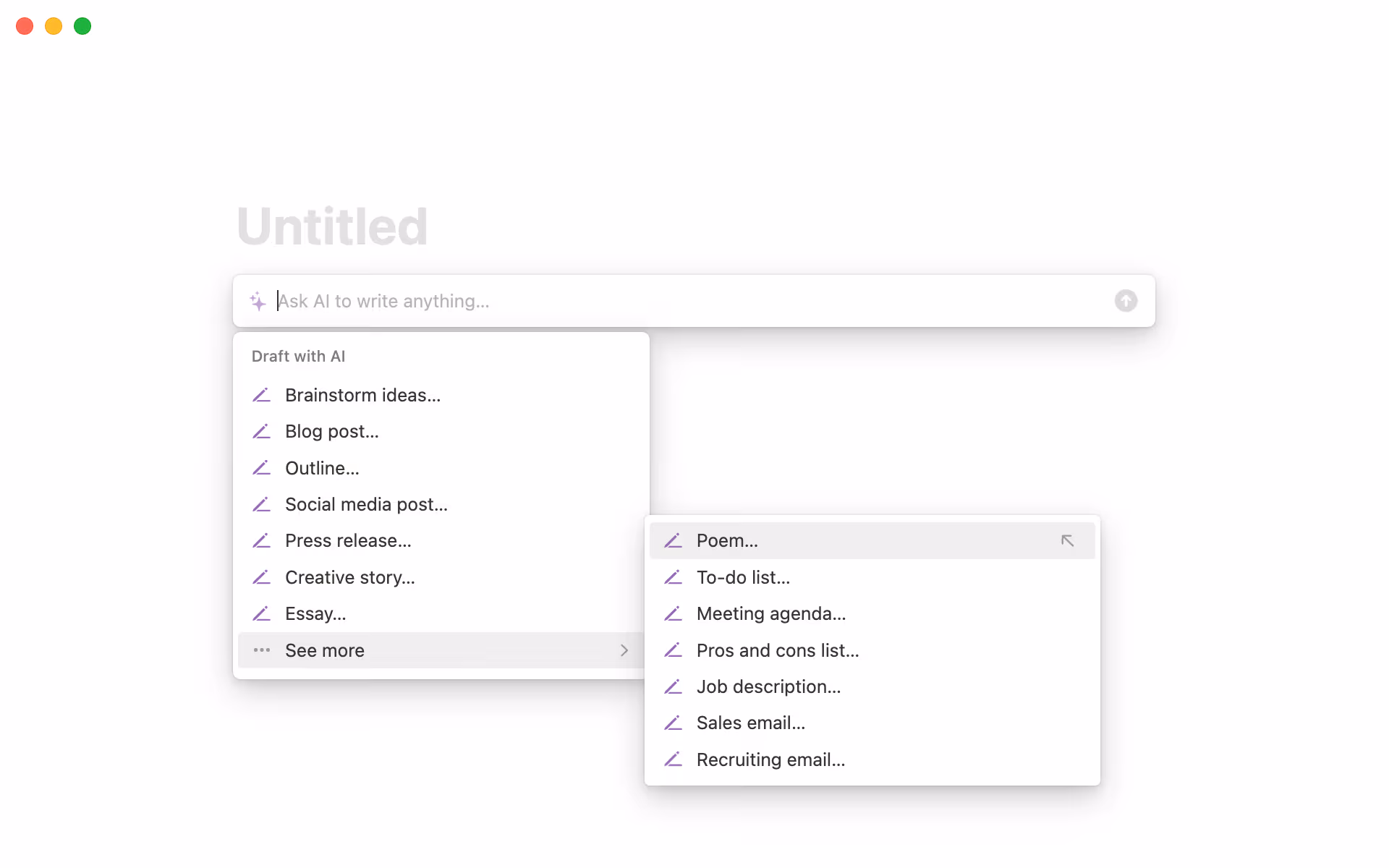
Task: Select Job description option
Action: pyautogui.click(x=872, y=686)
